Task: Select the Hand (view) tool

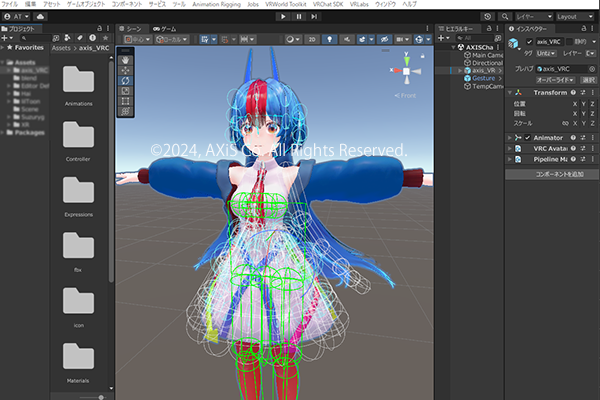Action: pyautogui.click(x=125, y=60)
